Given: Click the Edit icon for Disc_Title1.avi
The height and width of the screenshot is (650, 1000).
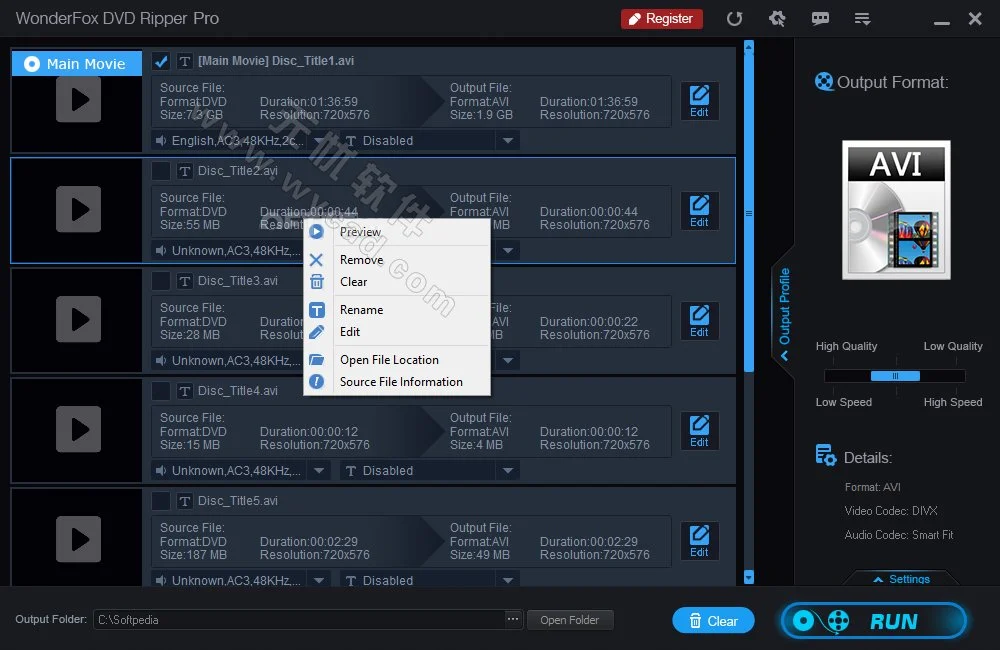Looking at the screenshot, I should pyautogui.click(x=699, y=100).
